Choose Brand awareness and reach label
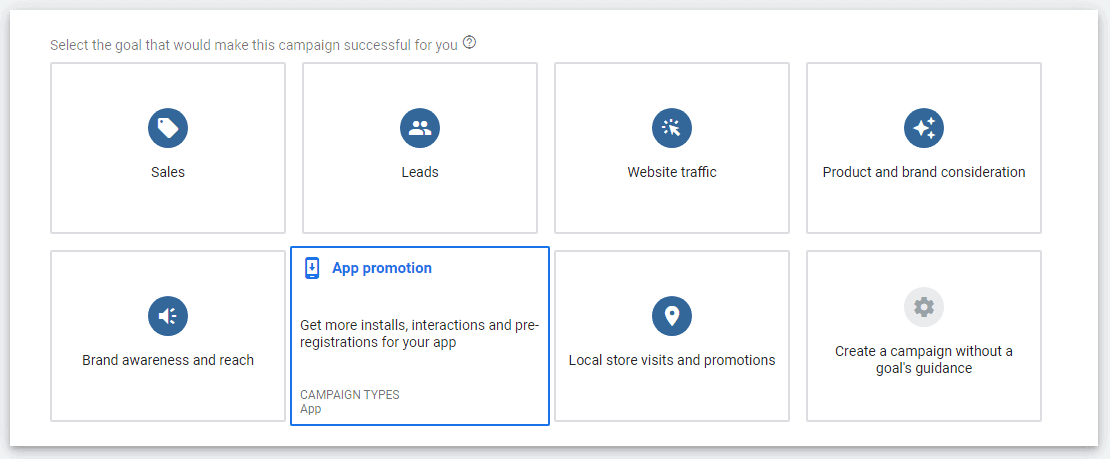 coord(168,360)
